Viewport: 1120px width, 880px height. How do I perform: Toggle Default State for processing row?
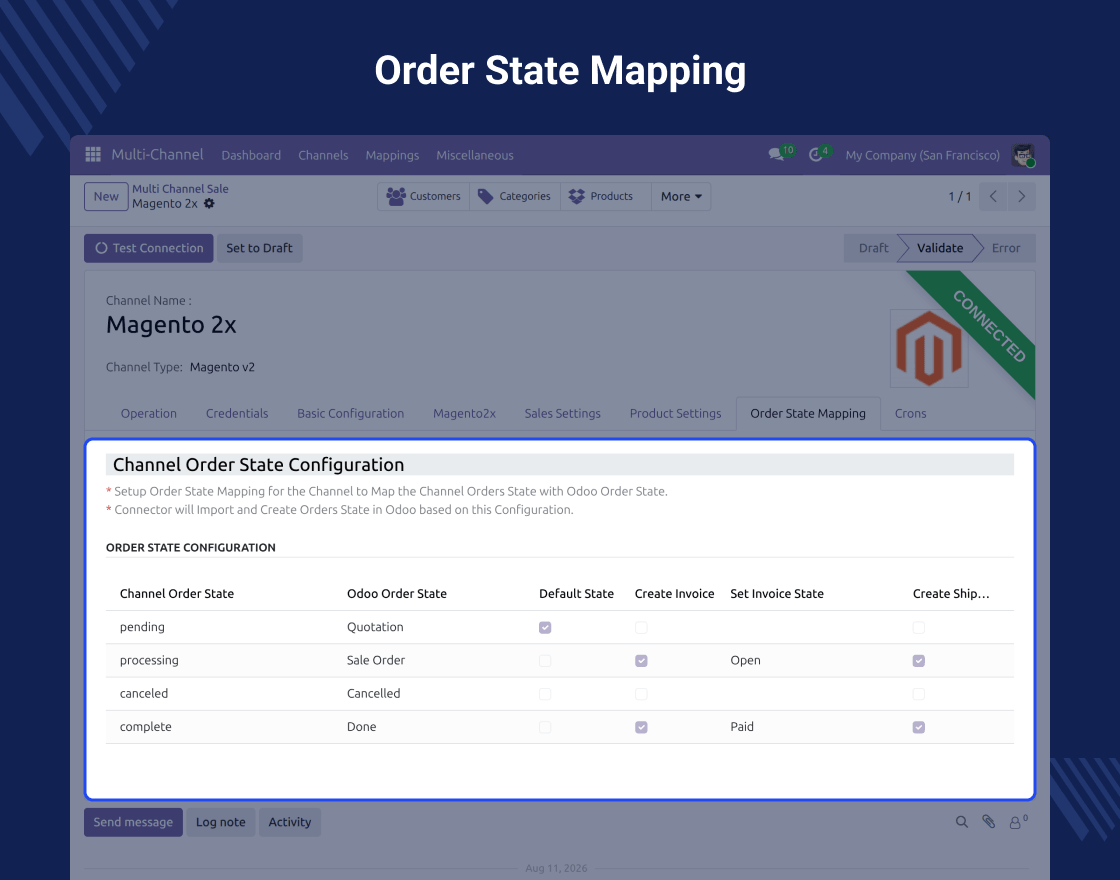click(x=545, y=661)
